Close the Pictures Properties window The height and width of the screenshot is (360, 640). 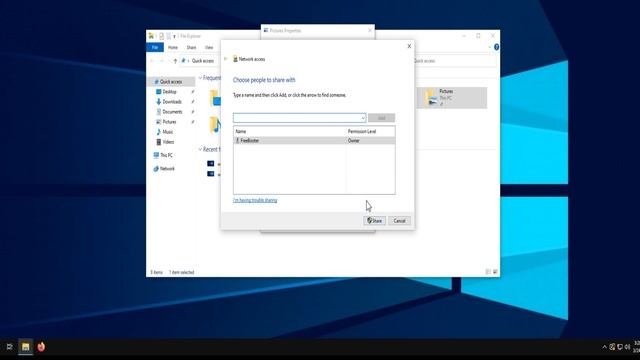coord(370,30)
